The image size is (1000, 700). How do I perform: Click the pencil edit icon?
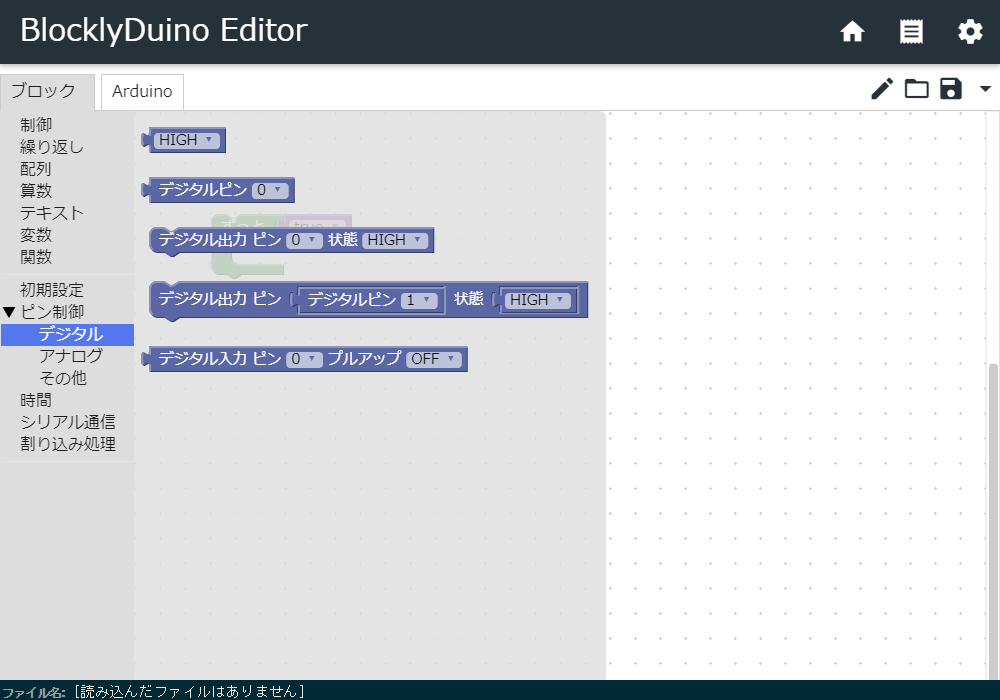(x=881, y=89)
